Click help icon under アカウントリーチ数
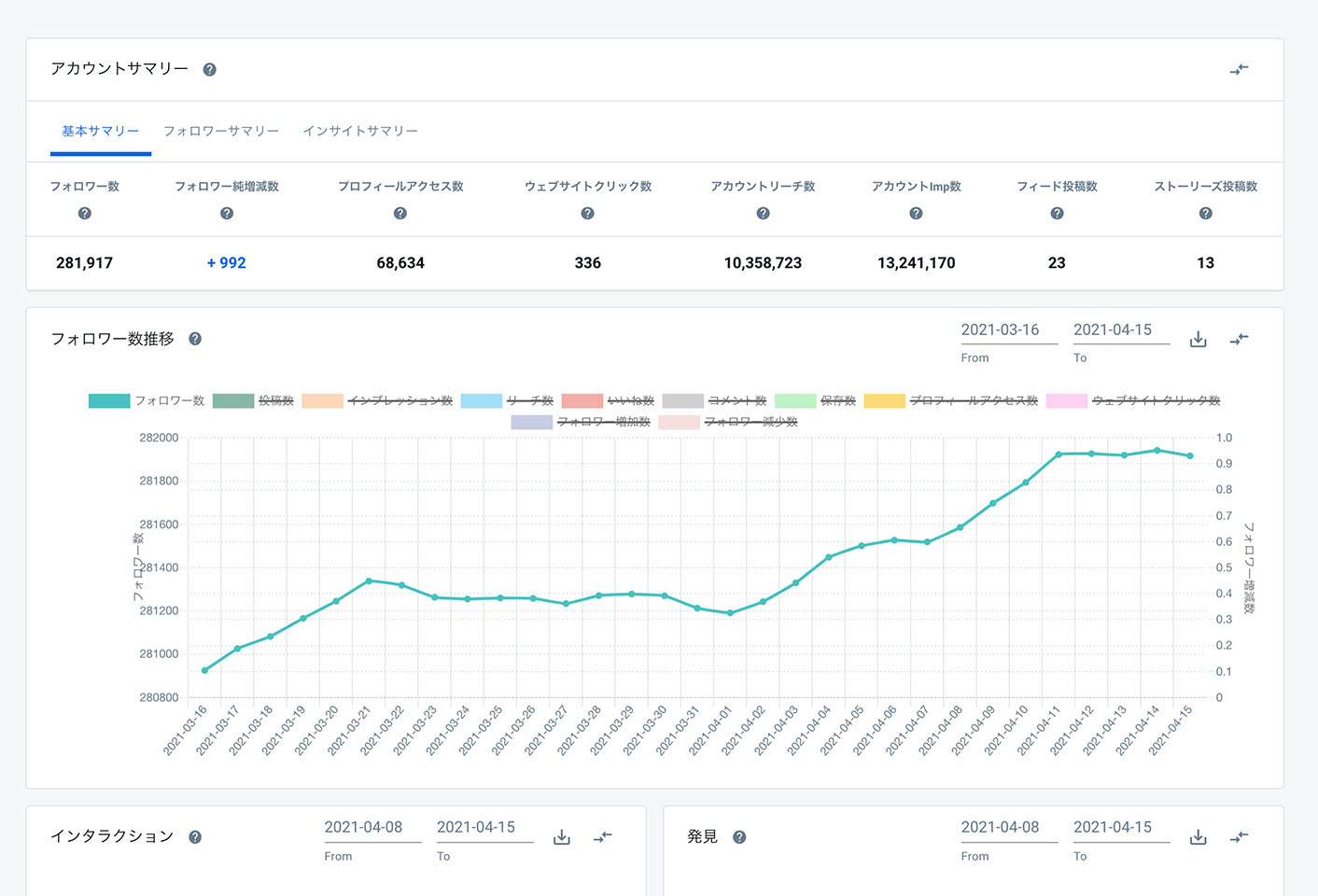 tap(763, 214)
